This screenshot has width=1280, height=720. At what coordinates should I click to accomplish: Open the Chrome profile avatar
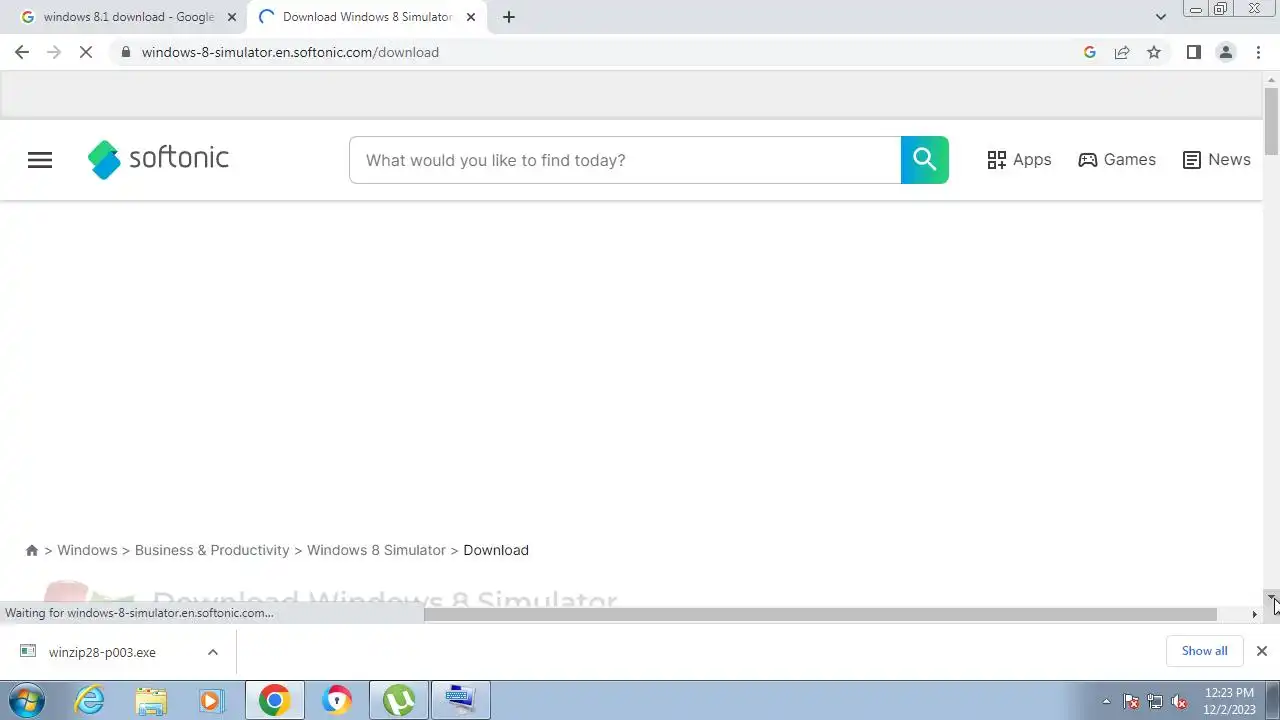point(1226,52)
